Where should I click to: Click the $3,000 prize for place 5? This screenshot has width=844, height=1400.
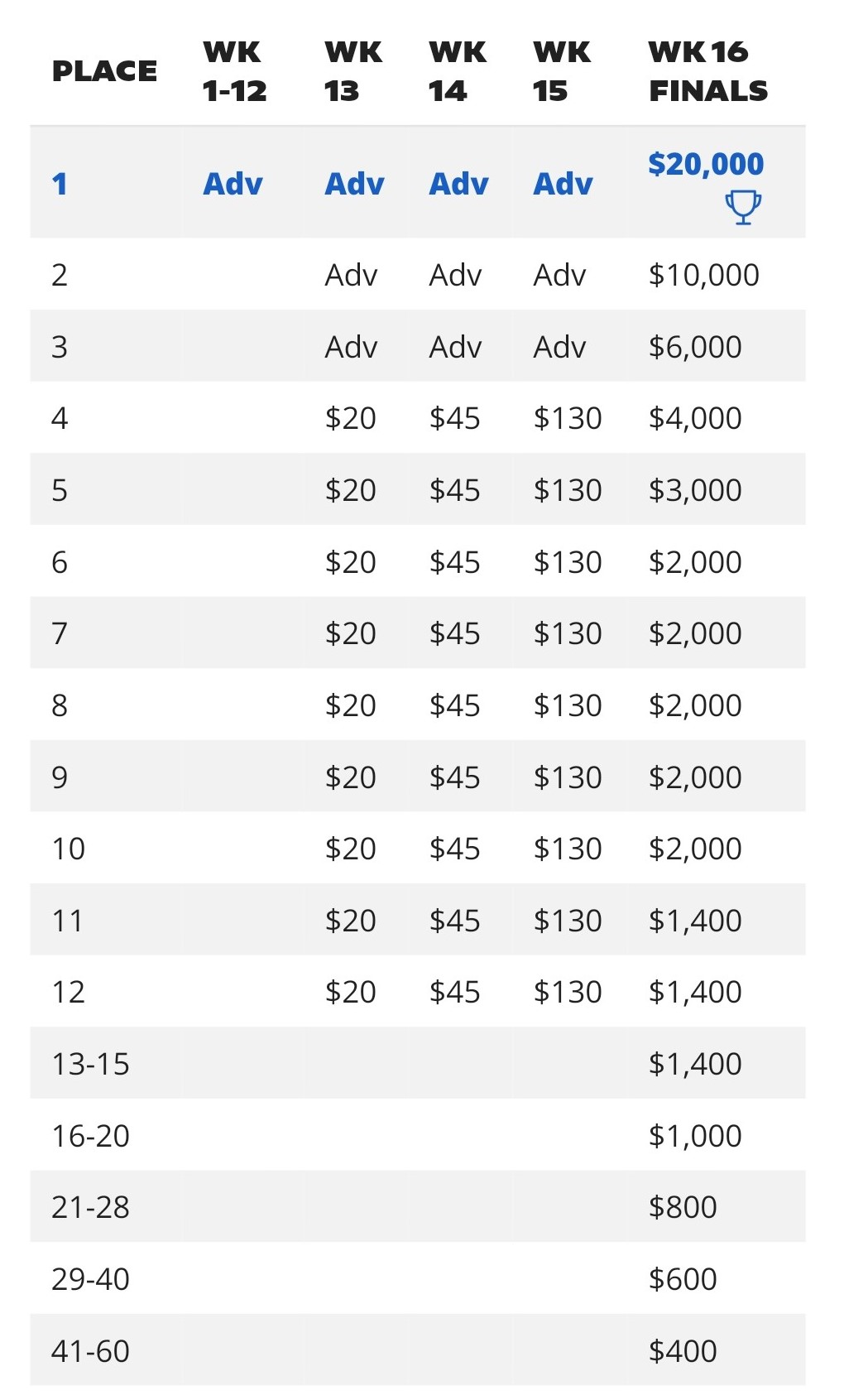tap(695, 490)
